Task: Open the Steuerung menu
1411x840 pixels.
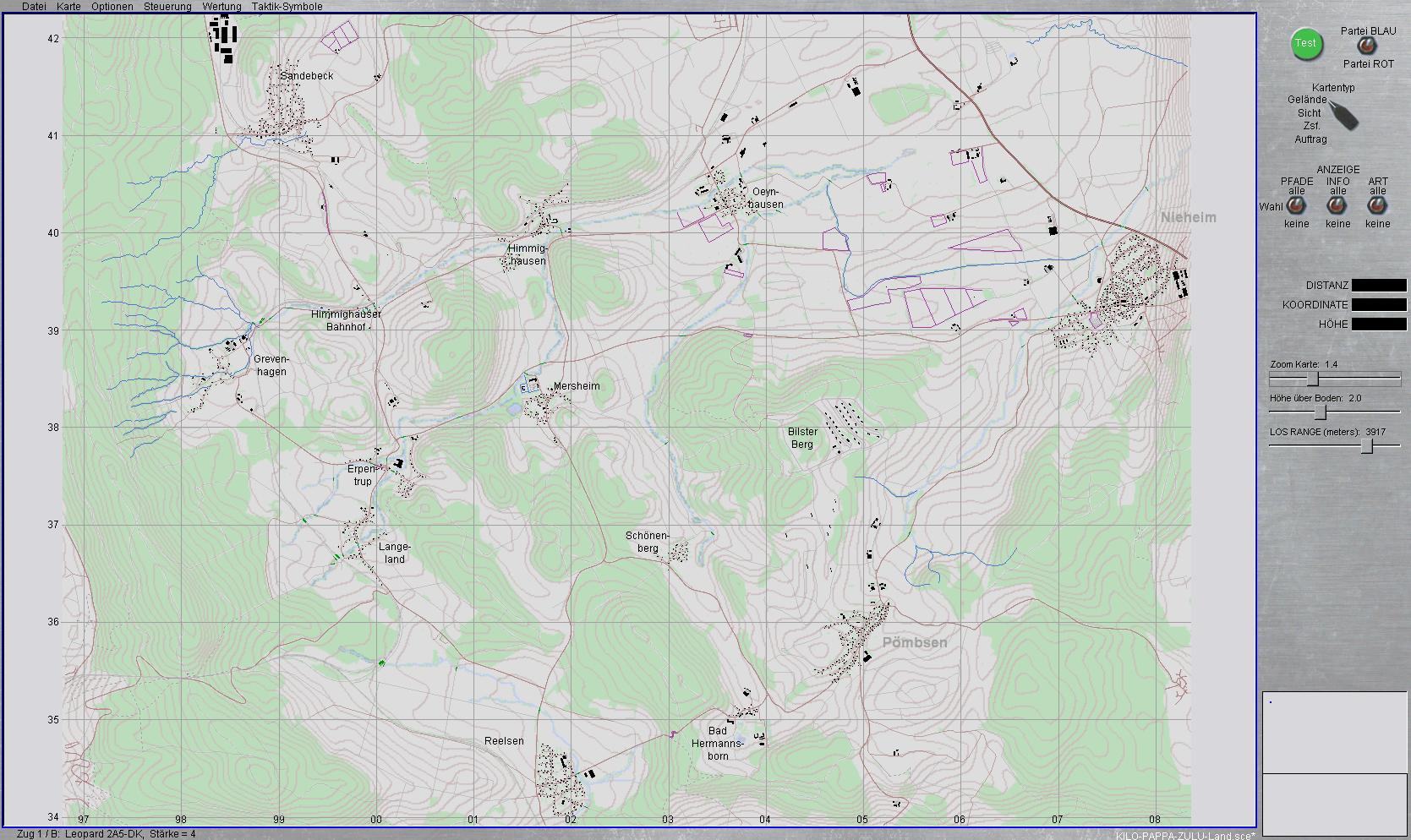Action: (x=167, y=7)
